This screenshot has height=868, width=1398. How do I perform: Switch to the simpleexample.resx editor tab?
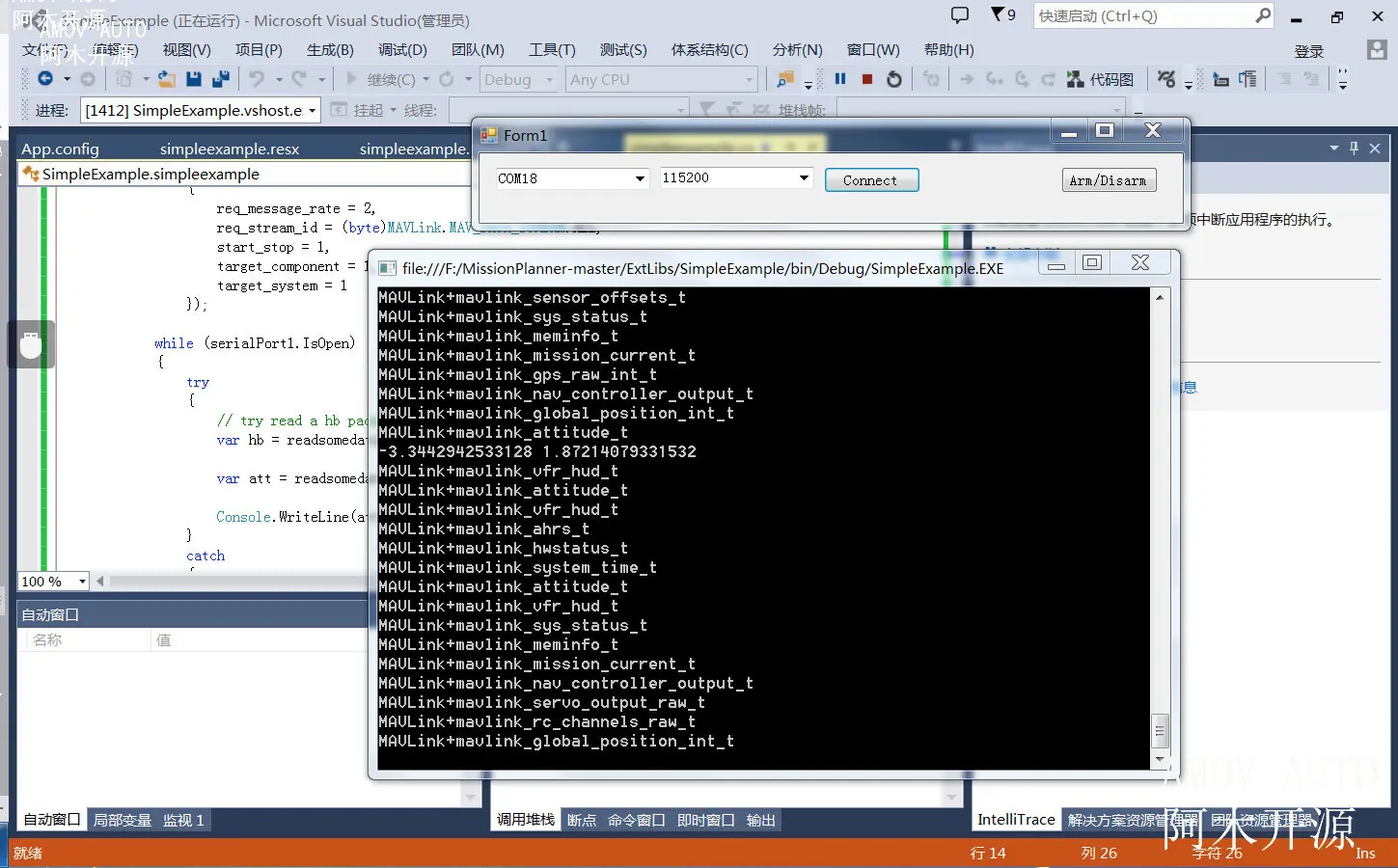(x=230, y=149)
